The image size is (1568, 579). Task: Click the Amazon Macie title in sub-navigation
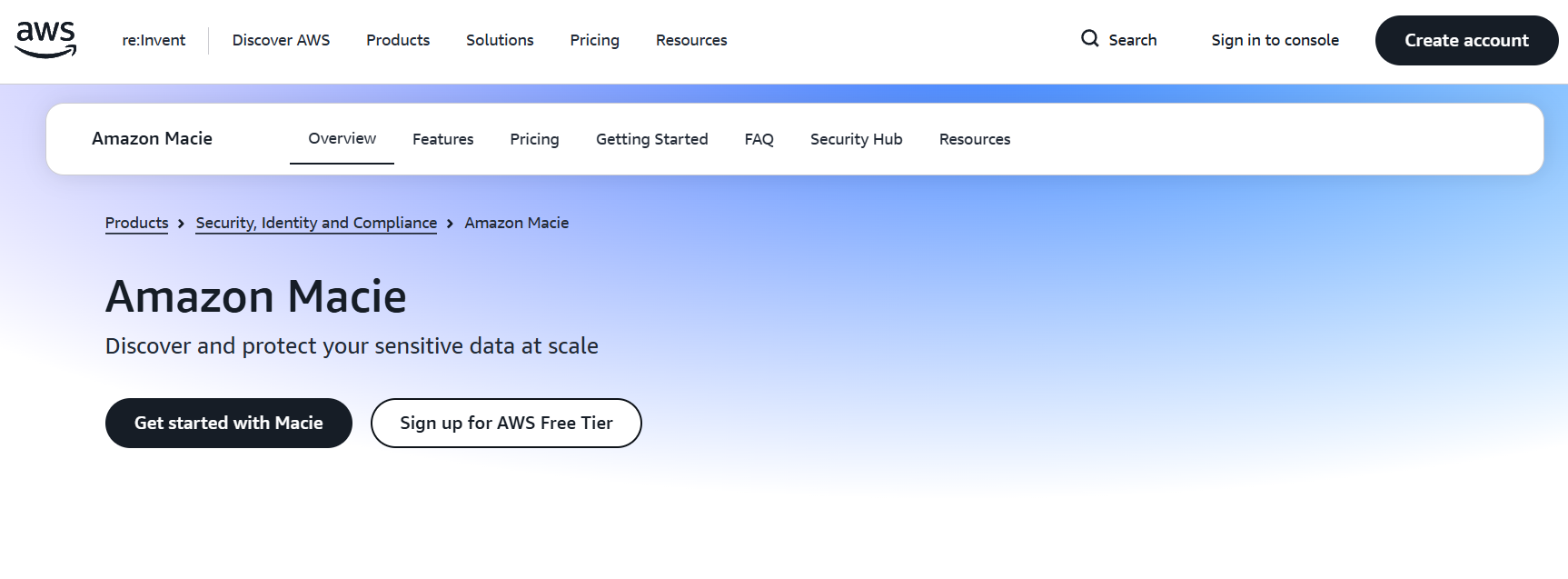point(152,138)
